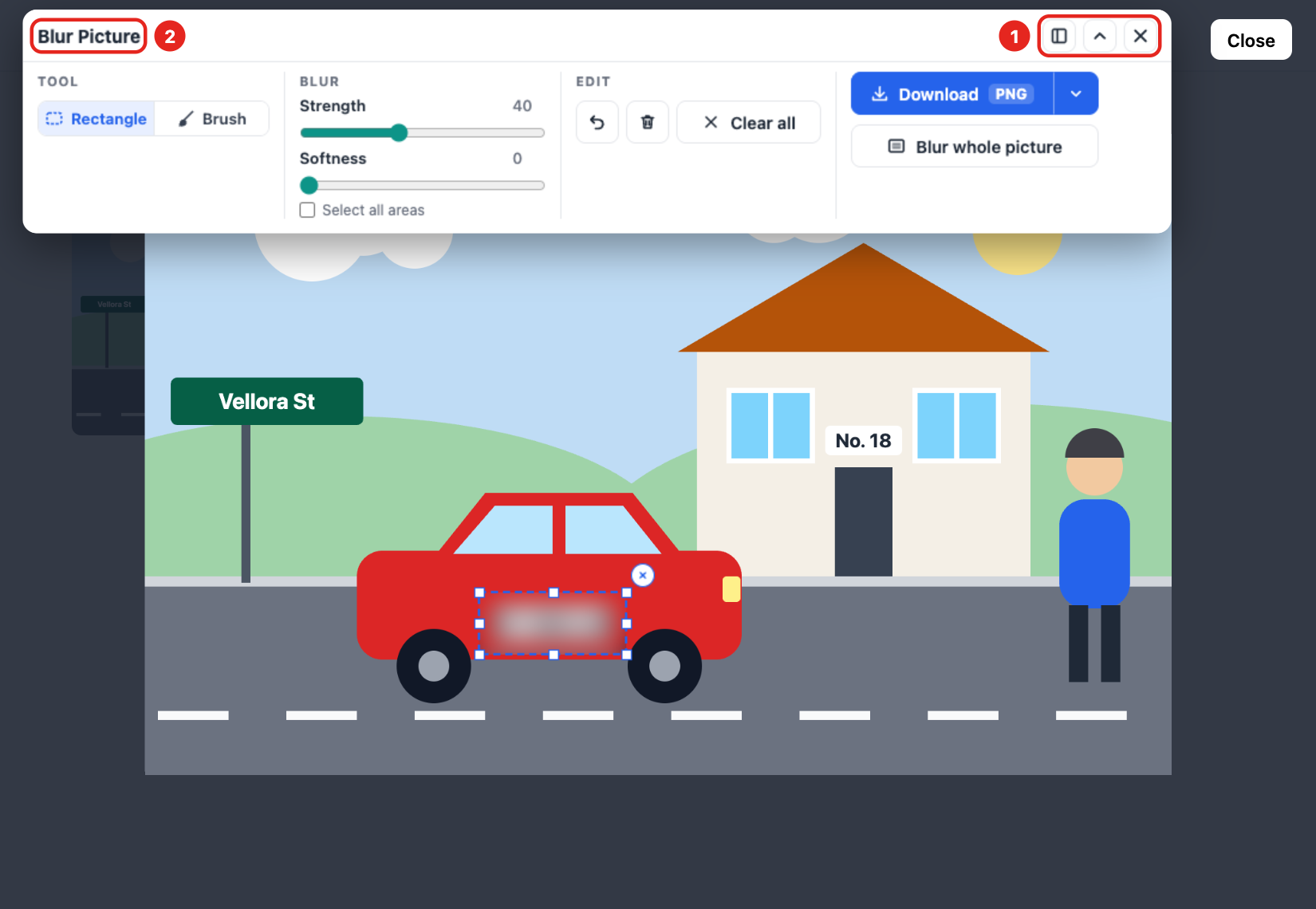
Task: Collapse the Blur Picture panel chevron
Action: coord(1100,36)
